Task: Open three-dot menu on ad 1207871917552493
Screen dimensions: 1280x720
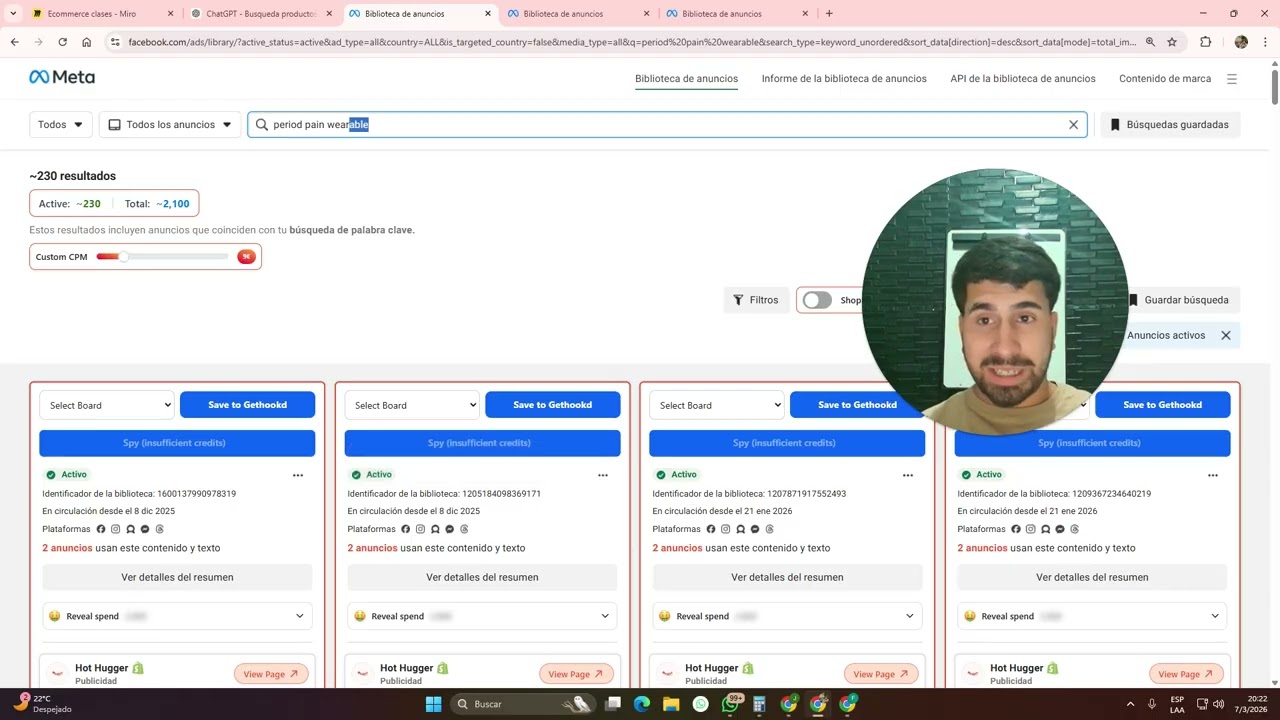Action: pyautogui.click(x=908, y=475)
